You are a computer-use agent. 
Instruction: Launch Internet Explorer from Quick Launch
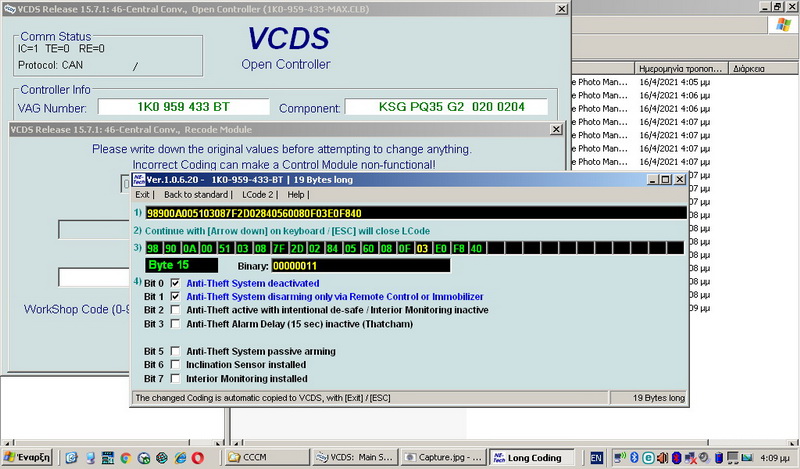click(180, 458)
